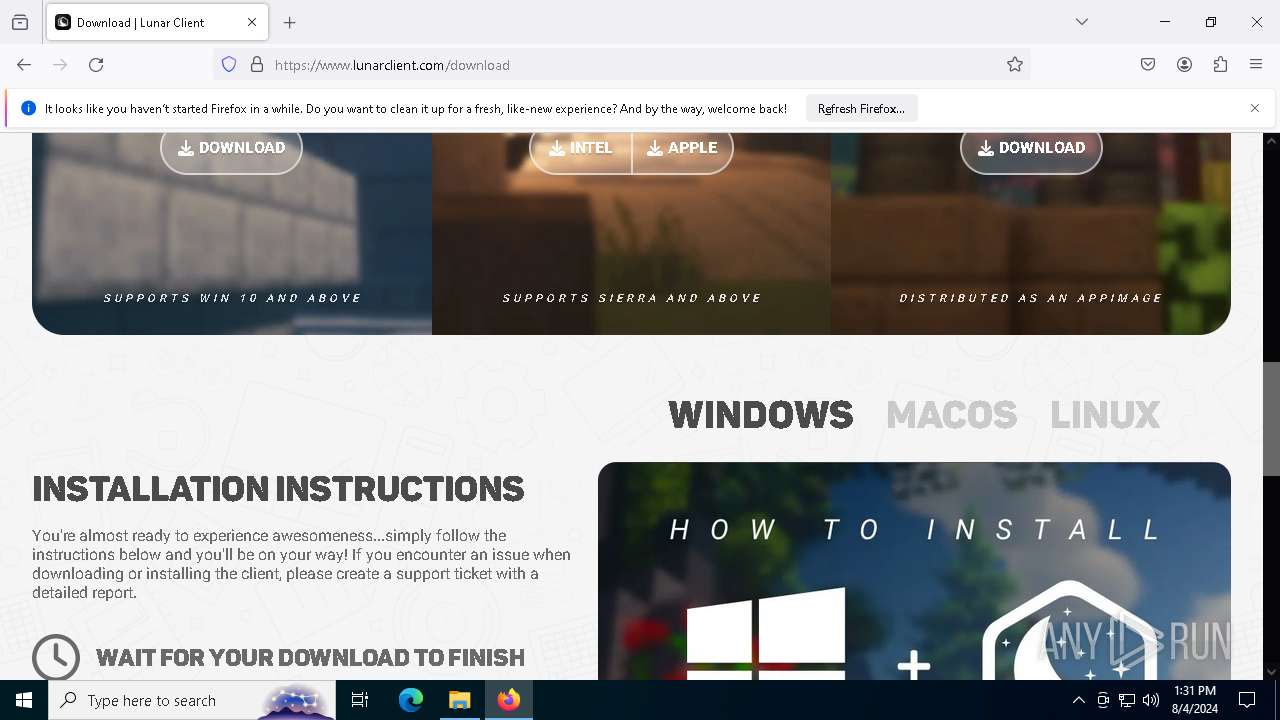Open Save to Pocket icon
The image size is (1280, 720).
[1148, 65]
